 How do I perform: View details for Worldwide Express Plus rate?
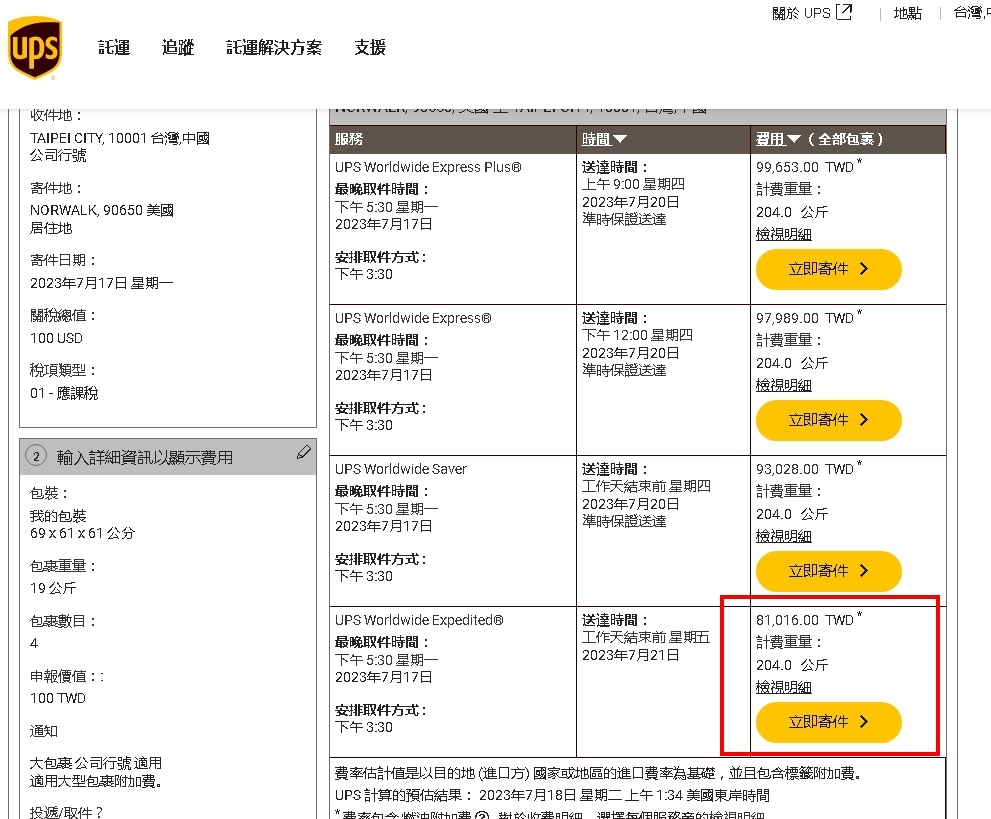tap(784, 234)
